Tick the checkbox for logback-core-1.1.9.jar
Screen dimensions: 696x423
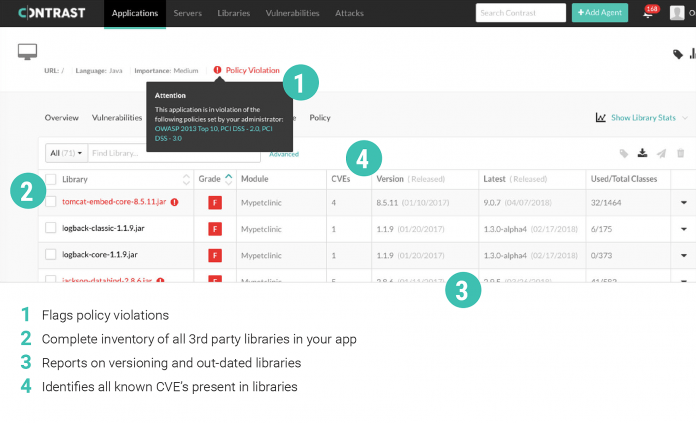point(51,254)
